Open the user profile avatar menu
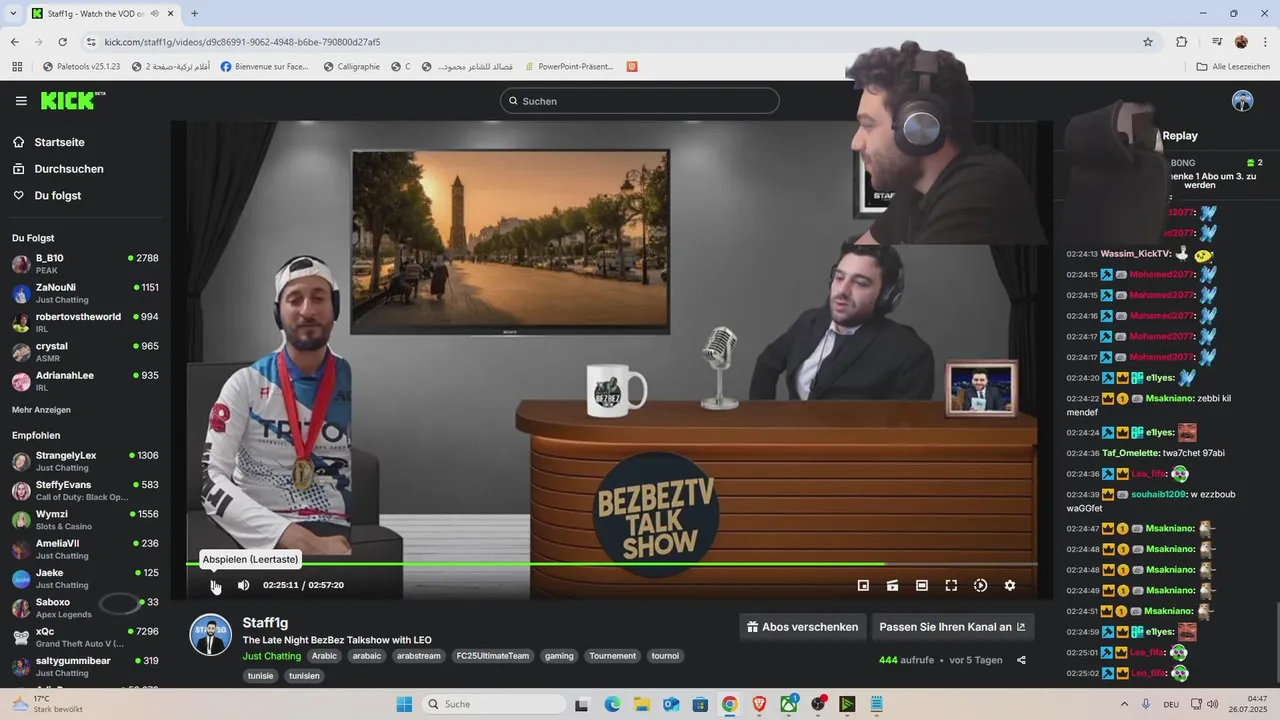Viewport: 1280px width, 720px height. click(x=1242, y=101)
